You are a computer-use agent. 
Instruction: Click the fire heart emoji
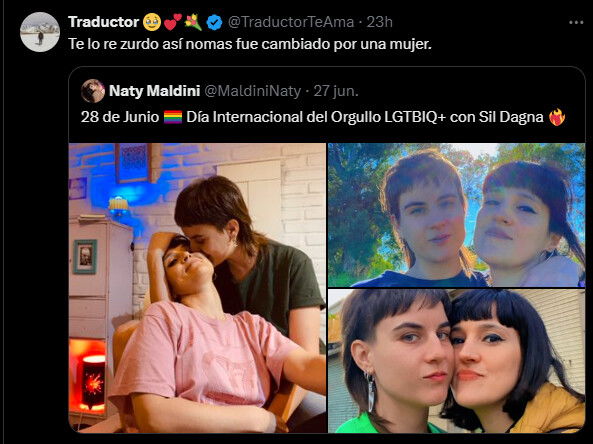(557, 117)
